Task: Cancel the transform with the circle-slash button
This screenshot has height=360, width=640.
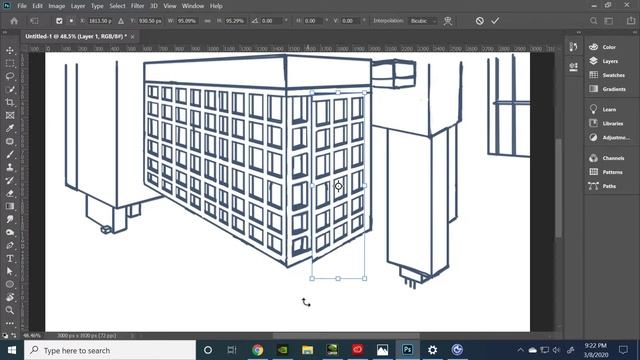Action: pos(480,21)
